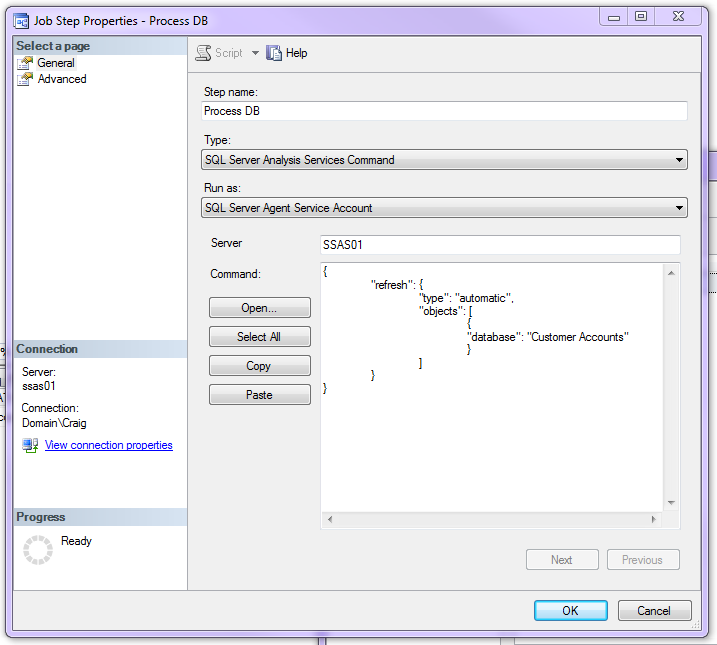Maximize the Job Step Properties window
Viewport: 717px width, 645px height.
coord(641,16)
